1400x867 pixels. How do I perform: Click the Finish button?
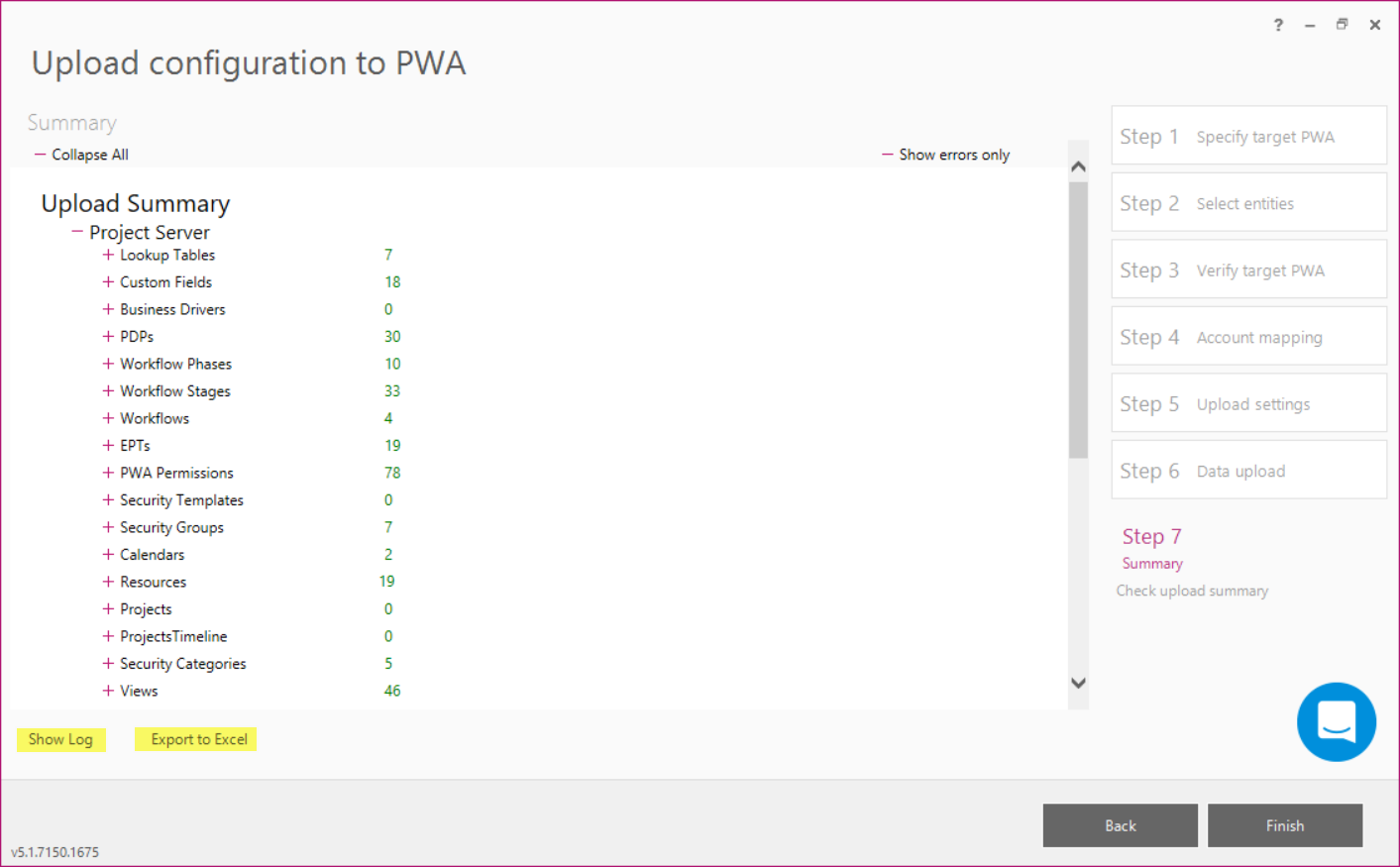[x=1285, y=825]
